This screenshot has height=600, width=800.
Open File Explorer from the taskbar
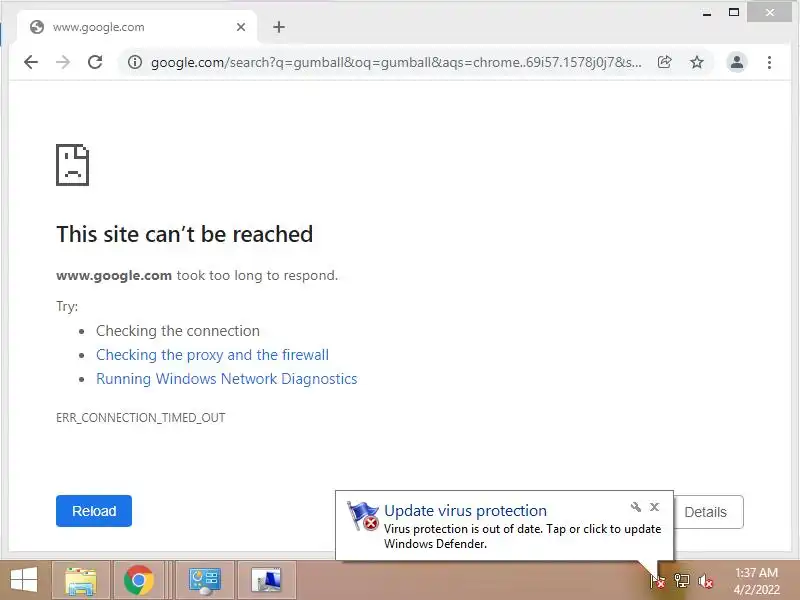(81, 580)
